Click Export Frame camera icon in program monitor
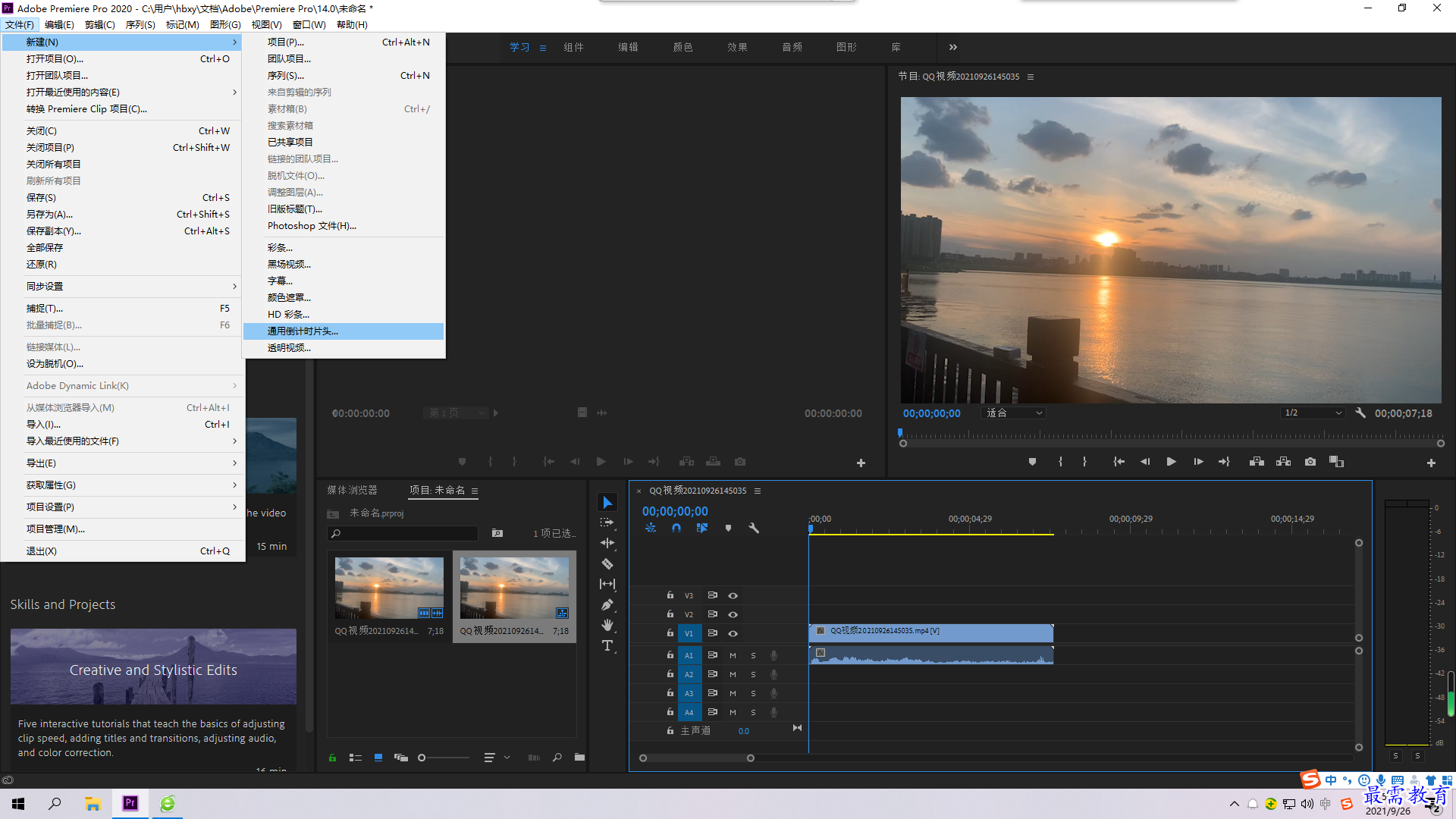 coord(1310,462)
